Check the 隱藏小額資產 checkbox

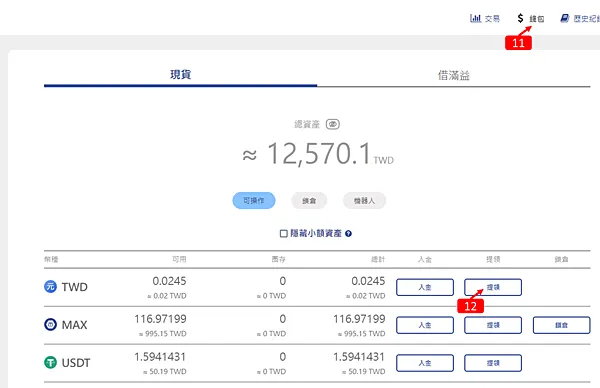coord(284,233)
